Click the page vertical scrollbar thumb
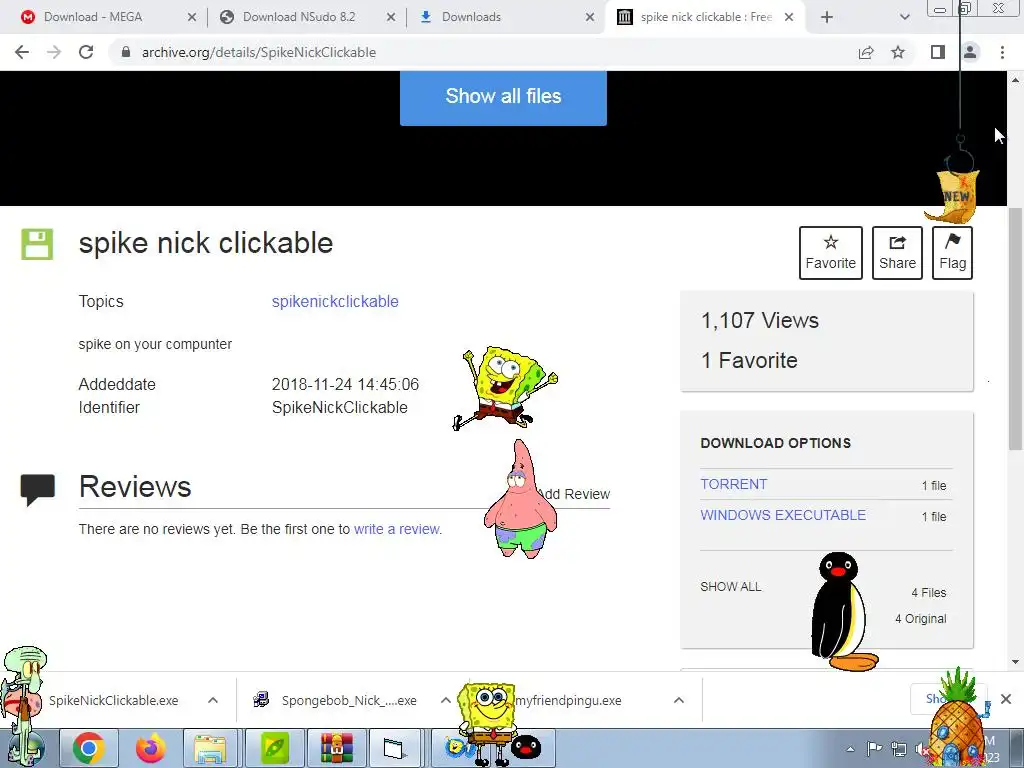This screenshot has height=768, width=1024. 1015,328
